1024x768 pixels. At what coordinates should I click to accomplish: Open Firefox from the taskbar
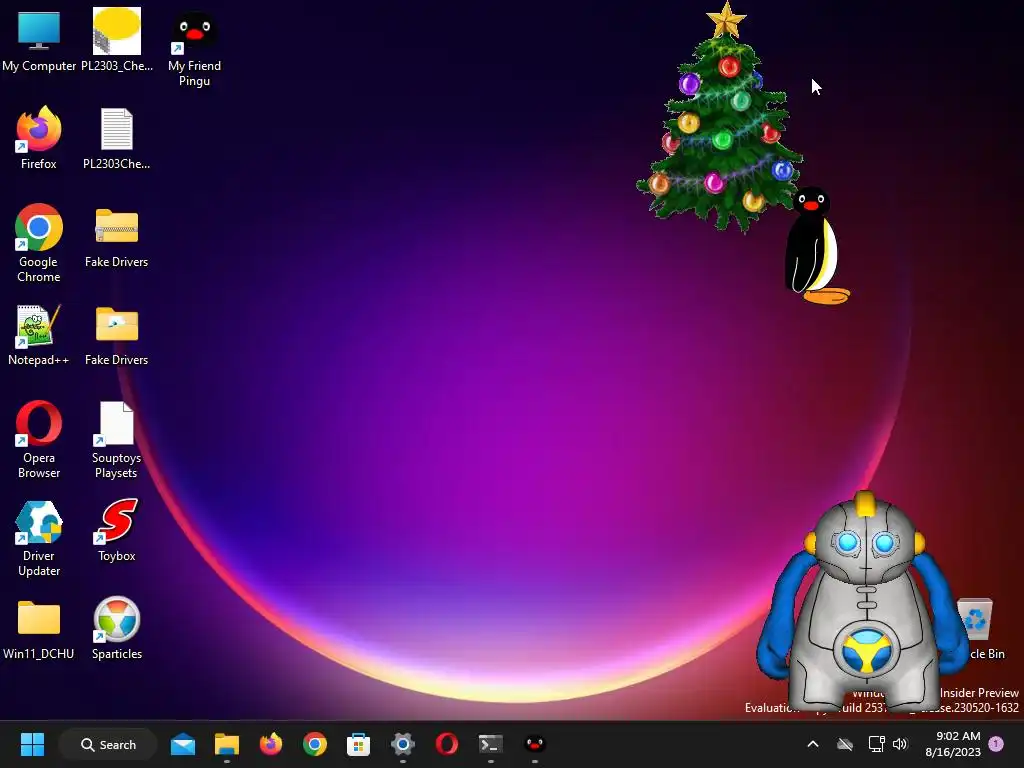click(x=270, y=744)
